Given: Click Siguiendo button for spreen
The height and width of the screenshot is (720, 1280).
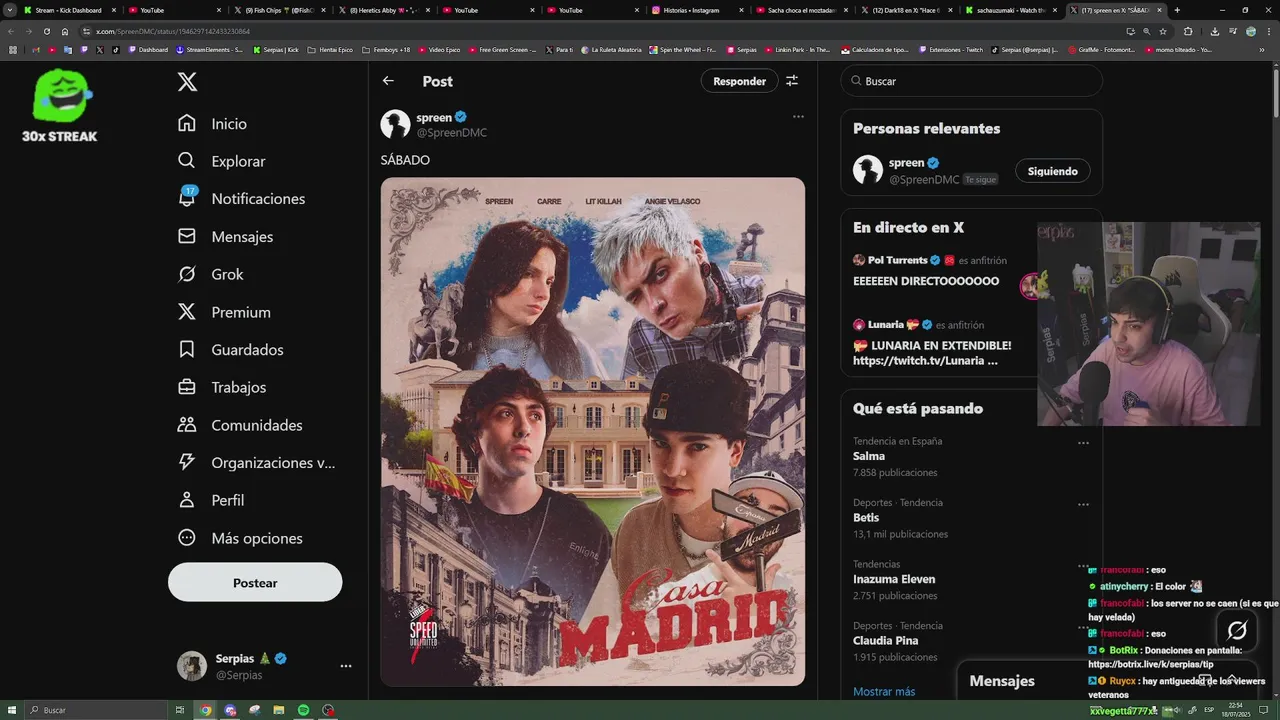Looking at the screenshot, I should point(1052,171).
